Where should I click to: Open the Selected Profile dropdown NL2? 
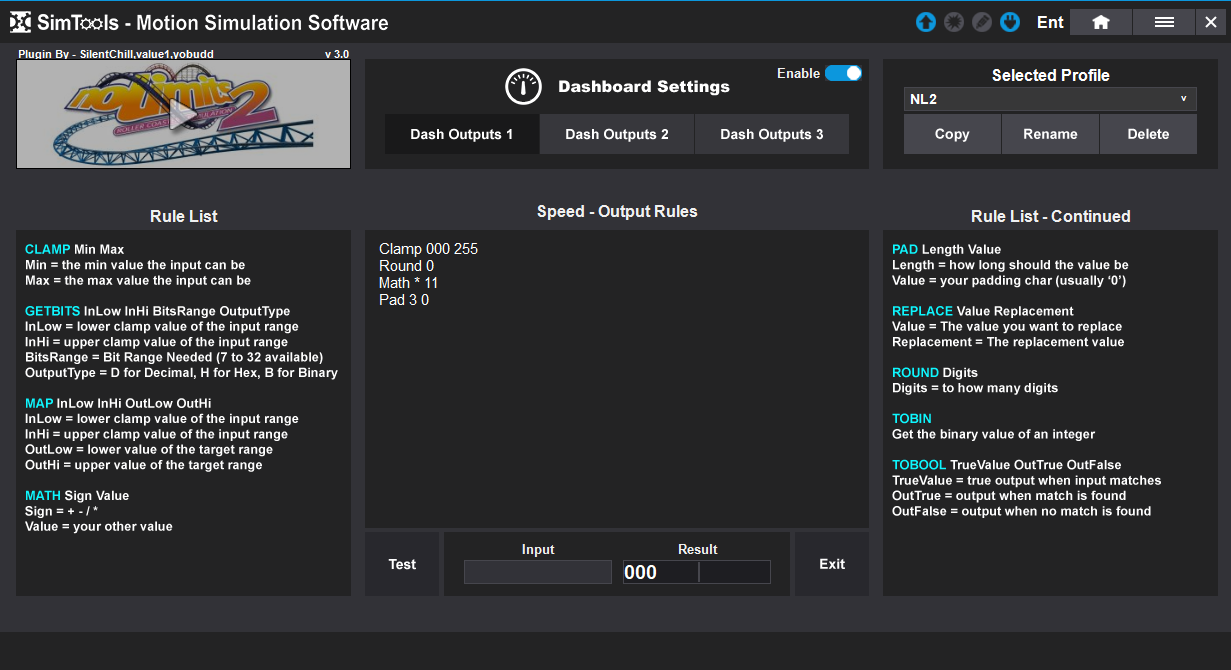(x=1050, y=99)
